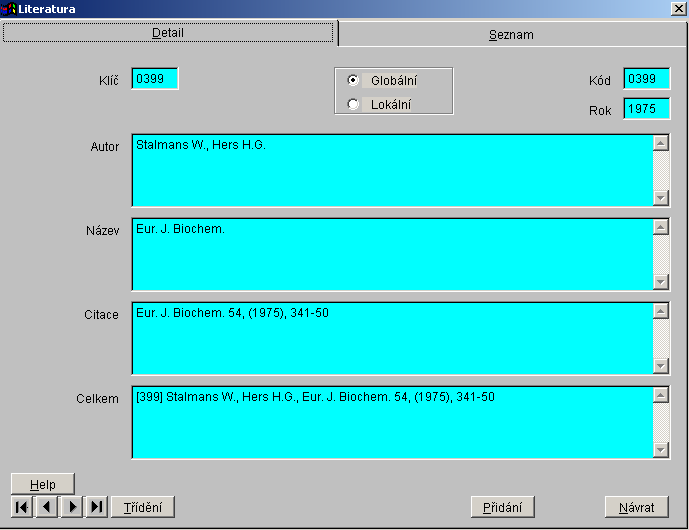Select the Globální radio option
This screenshot has height=530, width=689.
353,80
